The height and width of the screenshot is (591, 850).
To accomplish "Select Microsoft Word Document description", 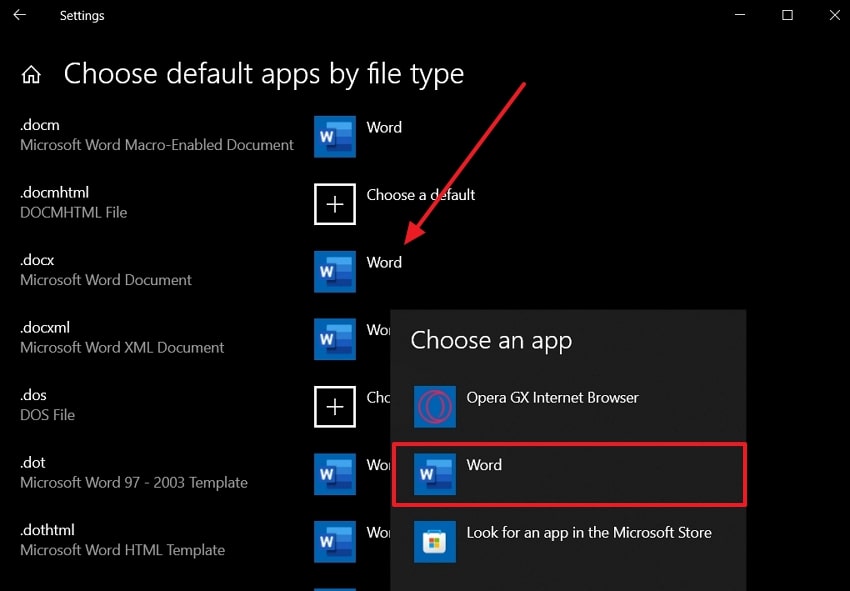I will [106, 280].
